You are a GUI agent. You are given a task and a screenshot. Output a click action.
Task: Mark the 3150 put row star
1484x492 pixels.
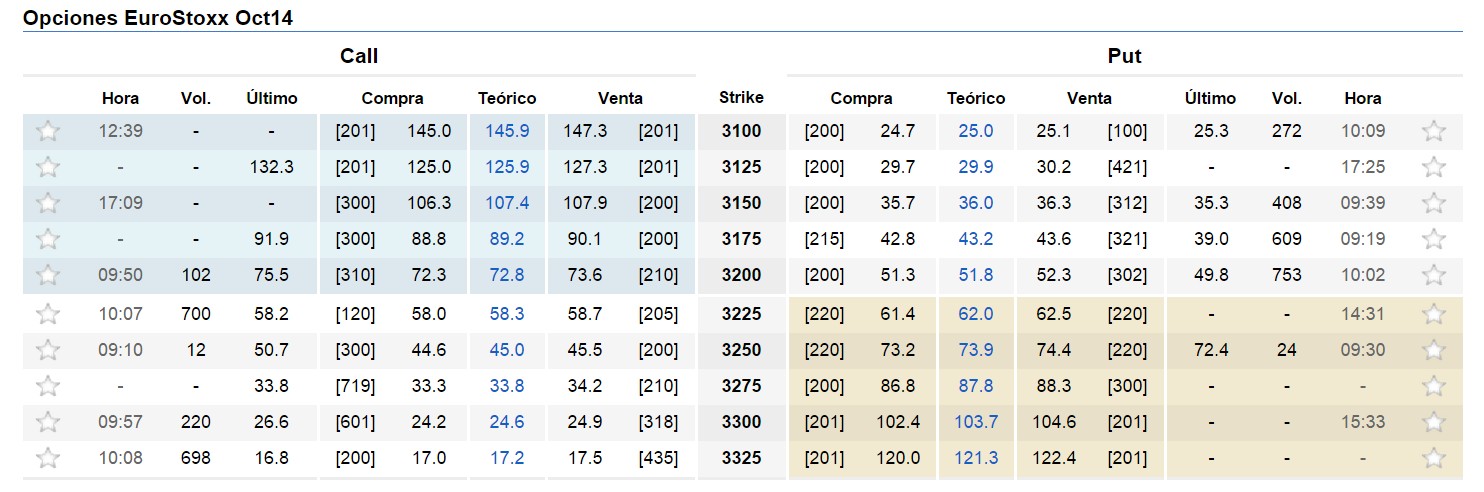pyautogui.click(x=1434, y=203)
